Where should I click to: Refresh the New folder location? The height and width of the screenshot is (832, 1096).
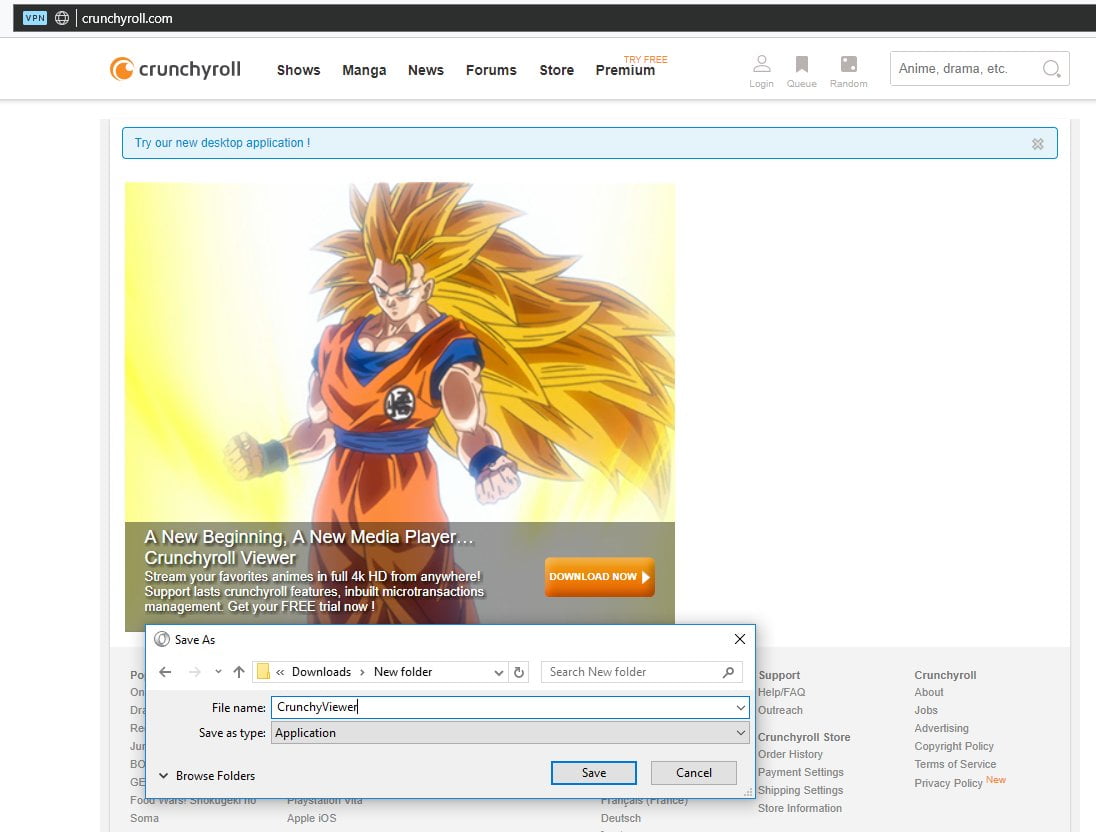click(519, 672)
